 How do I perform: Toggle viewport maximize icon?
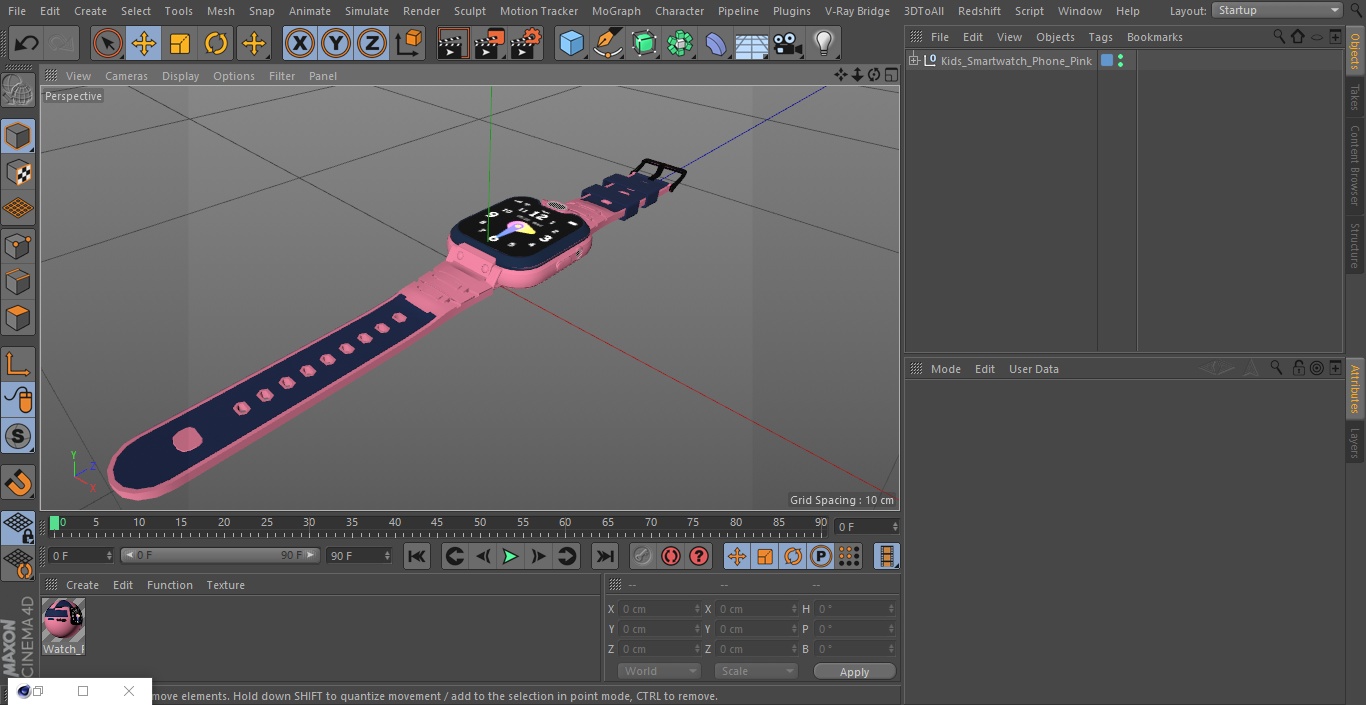890,75
